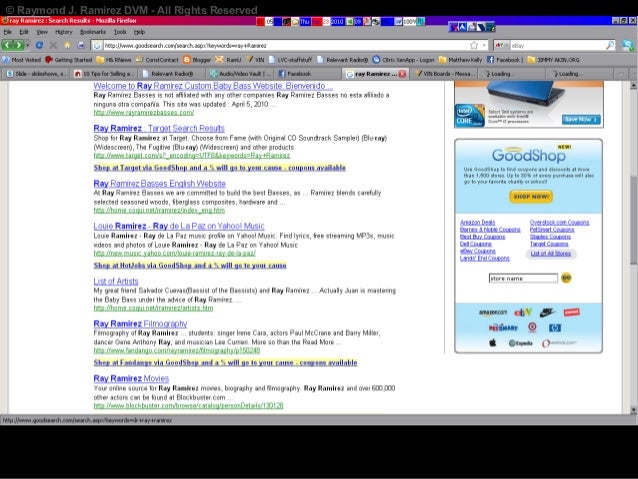Reload the page with the refresh icon
Viewport: 638px width, 479px height.
[39, 45]
